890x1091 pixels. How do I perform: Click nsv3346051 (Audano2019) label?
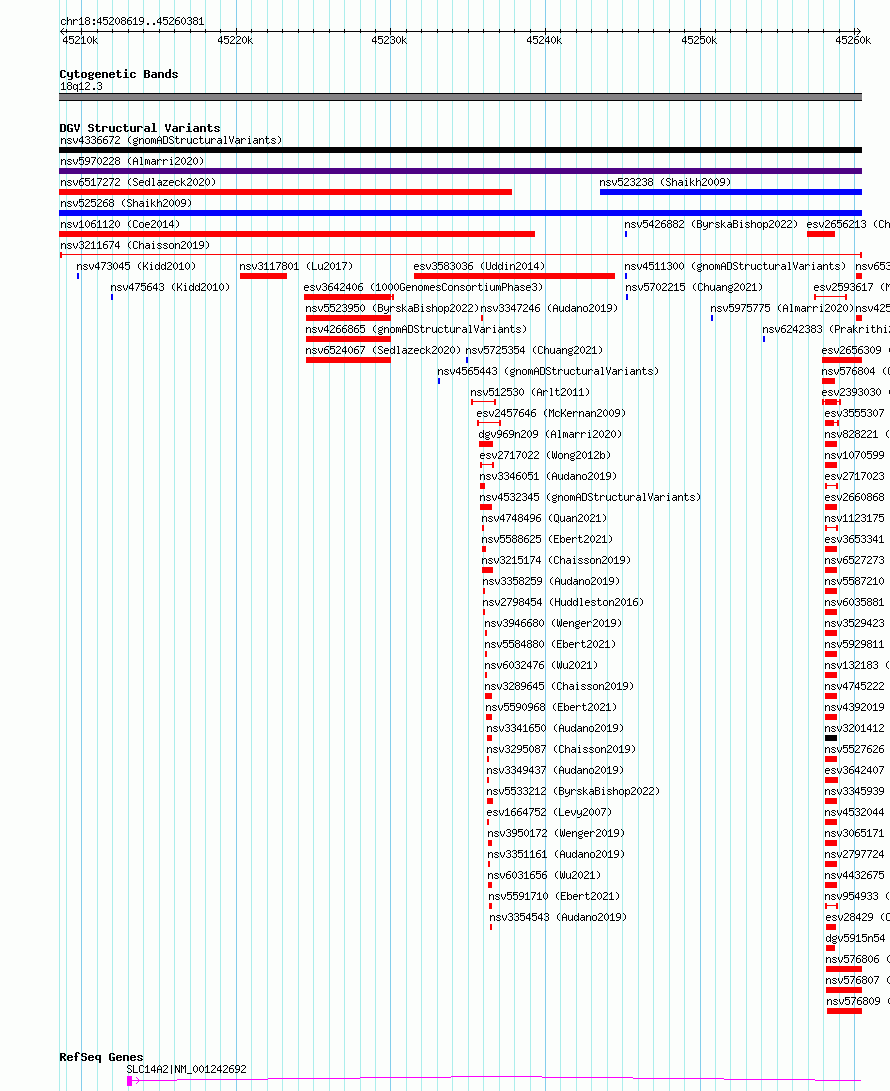(548, 475)
